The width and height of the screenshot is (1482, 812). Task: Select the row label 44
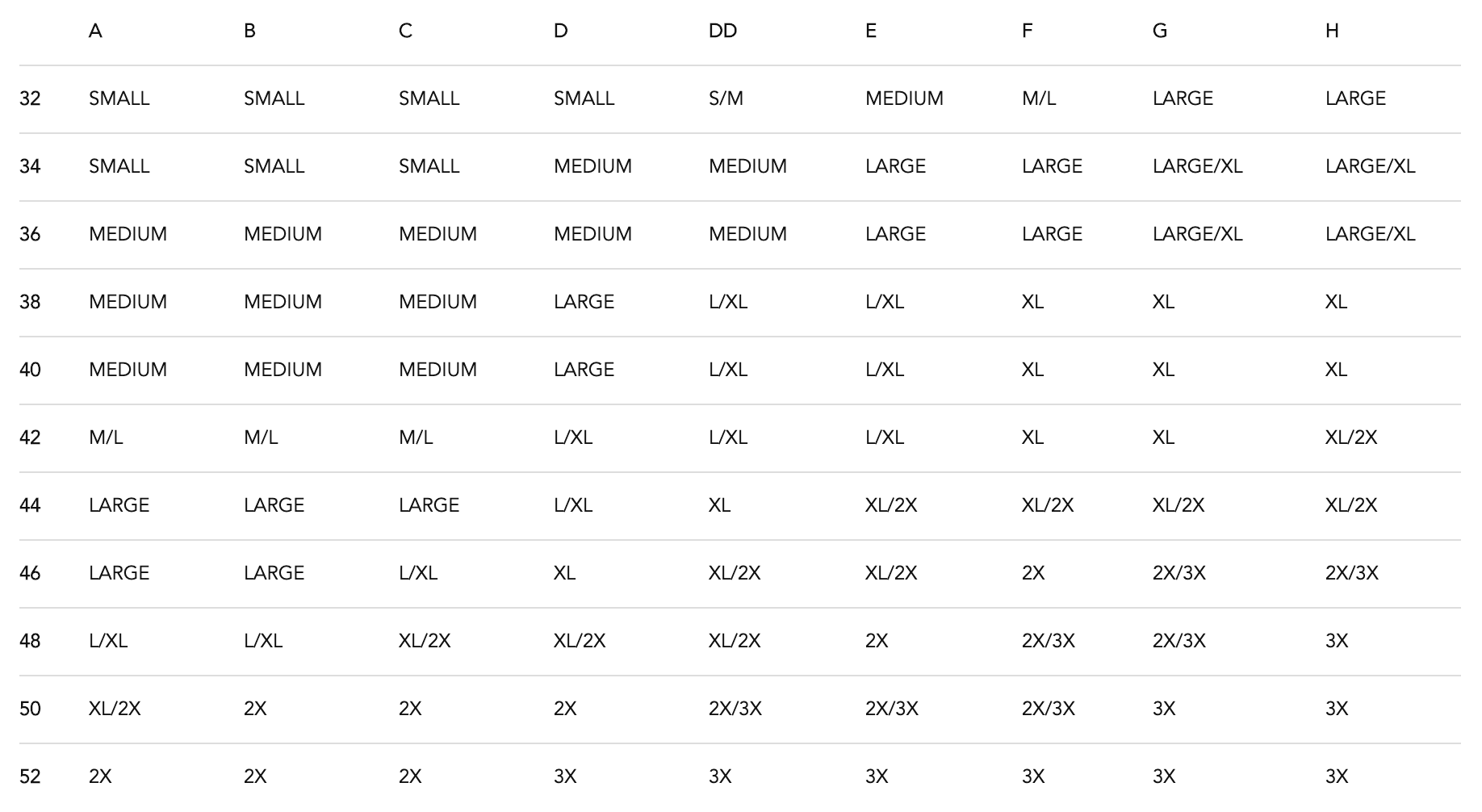(30, 505)
